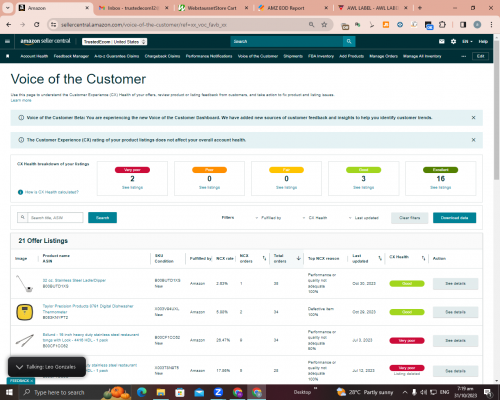
Task: Click the Taylor thermometer product thumbnail
Action: pos(25,312)
